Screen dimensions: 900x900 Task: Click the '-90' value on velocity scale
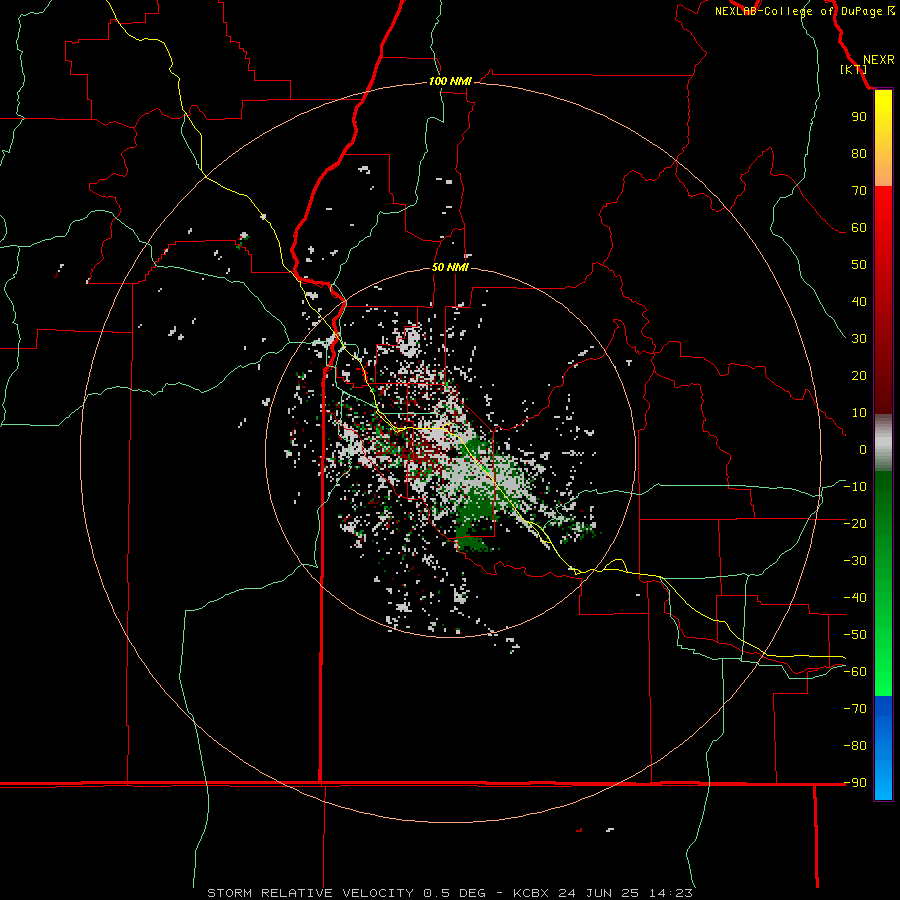click(x=855, y=783)
